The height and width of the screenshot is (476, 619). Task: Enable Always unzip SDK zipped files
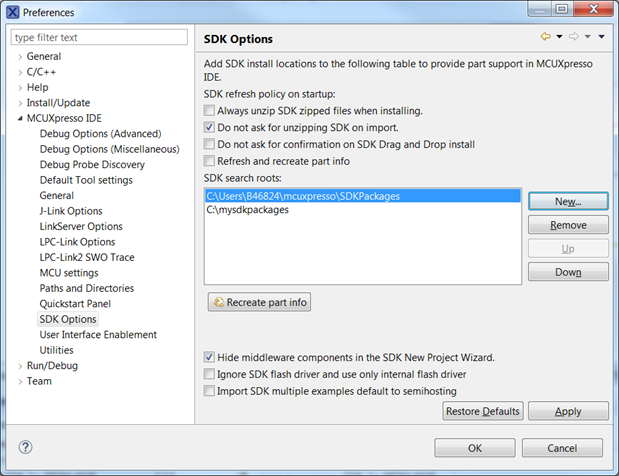pos(209,110)
